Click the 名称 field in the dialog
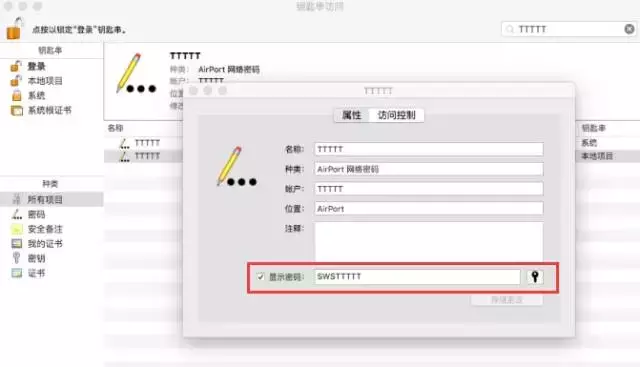 pyautogui.click(x=429, y=149)
